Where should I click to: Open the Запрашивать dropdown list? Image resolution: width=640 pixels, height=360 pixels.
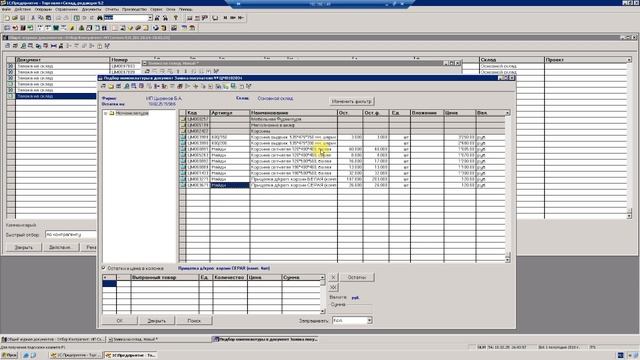(x=369, y=321)
